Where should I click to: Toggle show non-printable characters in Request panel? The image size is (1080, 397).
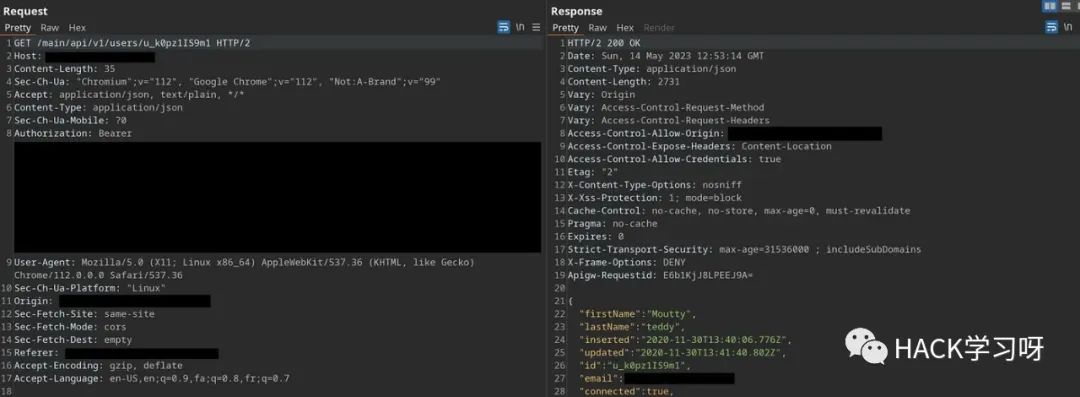pyautogui.click(x=520, y=27)
